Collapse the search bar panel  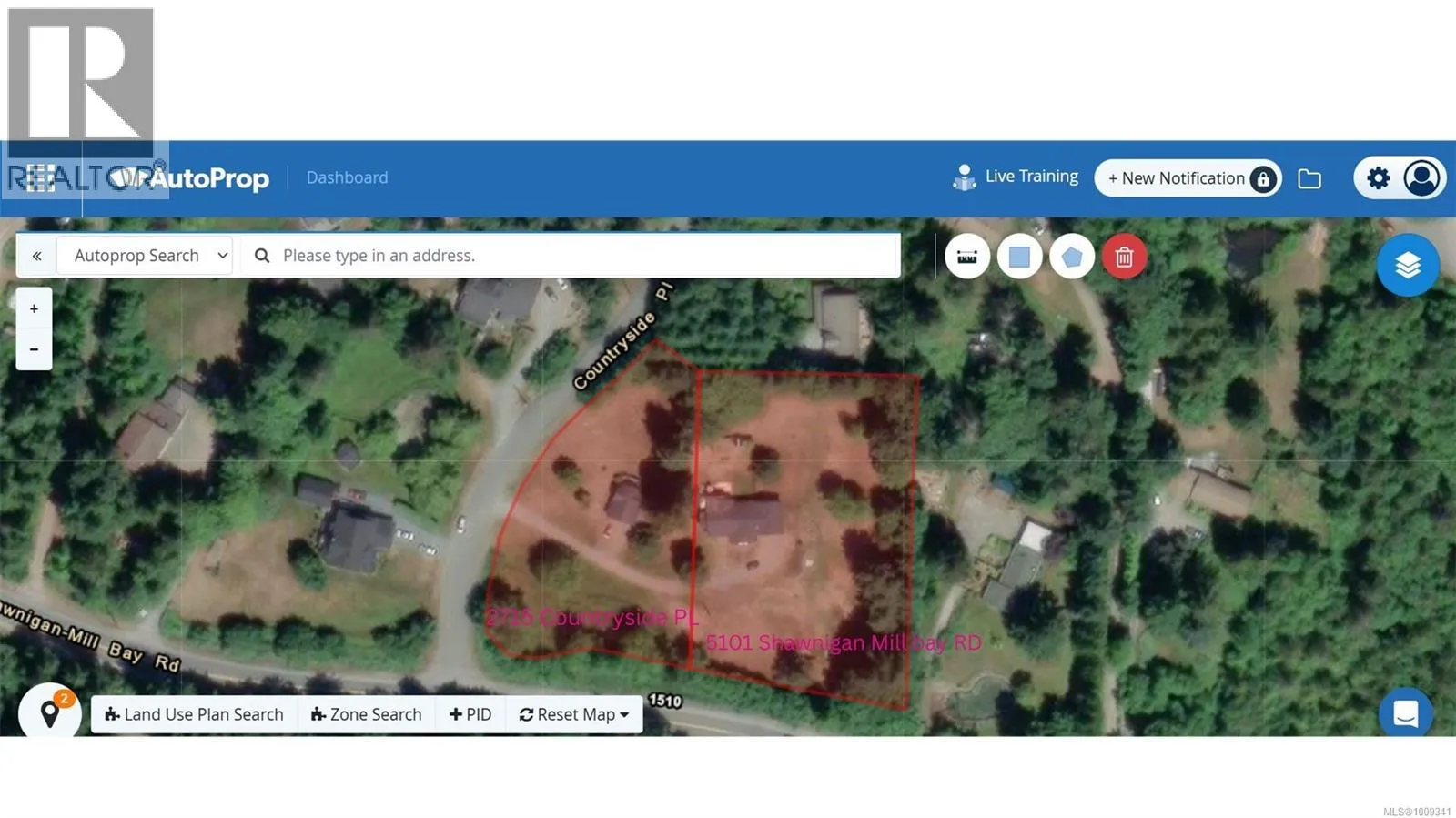point(37,256)
